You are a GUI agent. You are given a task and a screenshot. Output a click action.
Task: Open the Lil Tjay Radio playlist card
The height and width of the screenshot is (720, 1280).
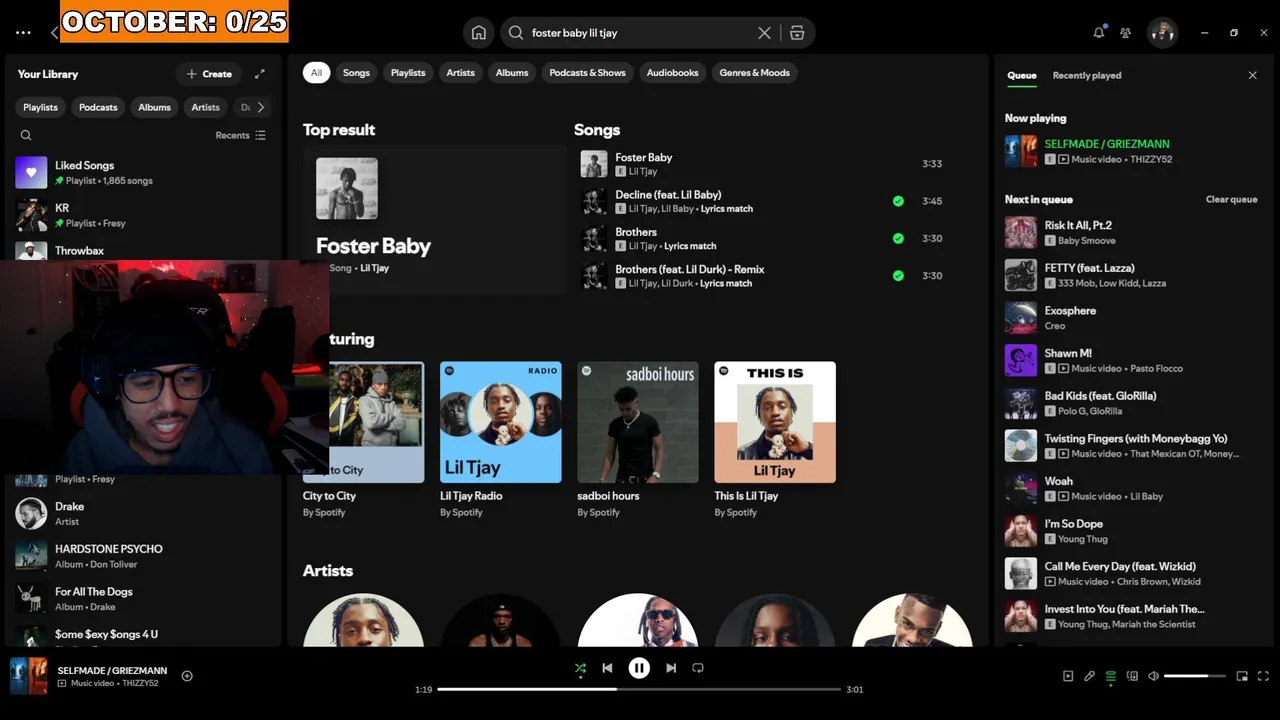501,440
